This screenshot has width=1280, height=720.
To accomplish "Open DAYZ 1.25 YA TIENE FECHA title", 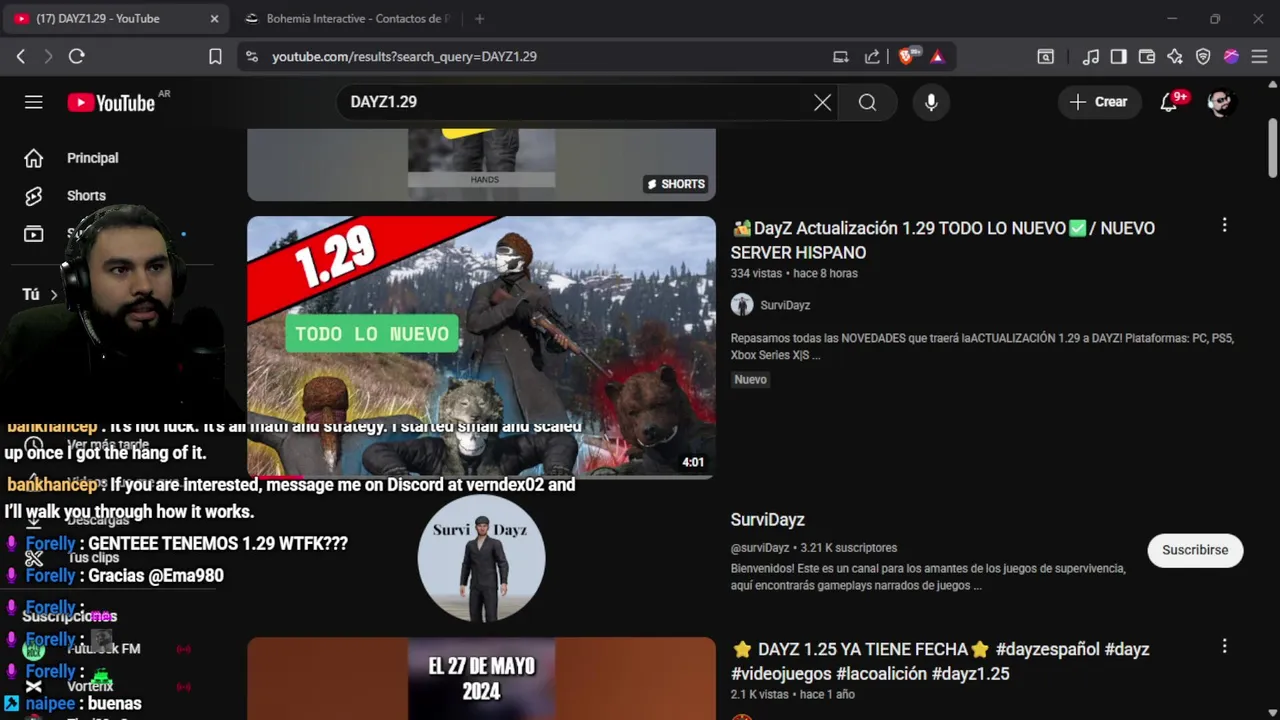I will tap(940, 661).
